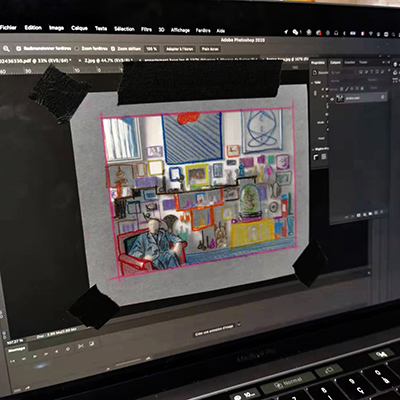Image resolution: width=400 pixels, height=400 pixels.
Task: Split clip with timeline scissors icon
Action: click(x=81, y=346)
